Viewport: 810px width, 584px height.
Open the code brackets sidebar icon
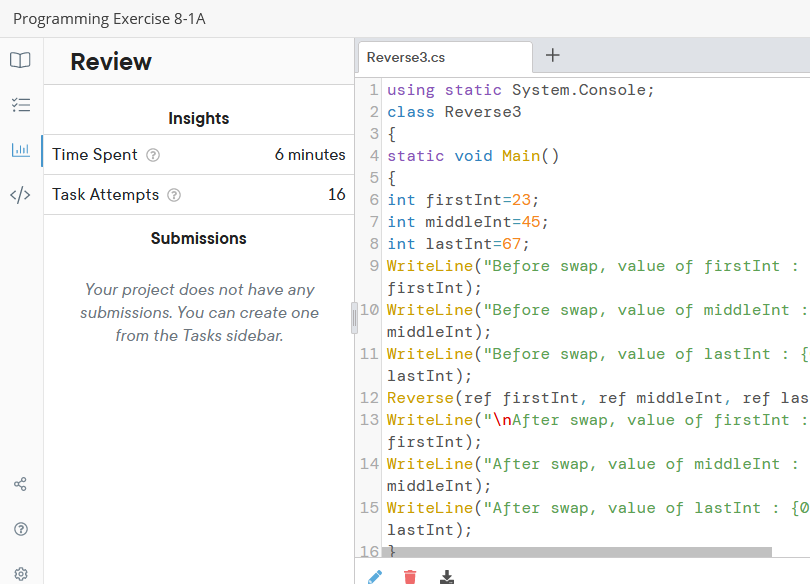coord(20,195)
